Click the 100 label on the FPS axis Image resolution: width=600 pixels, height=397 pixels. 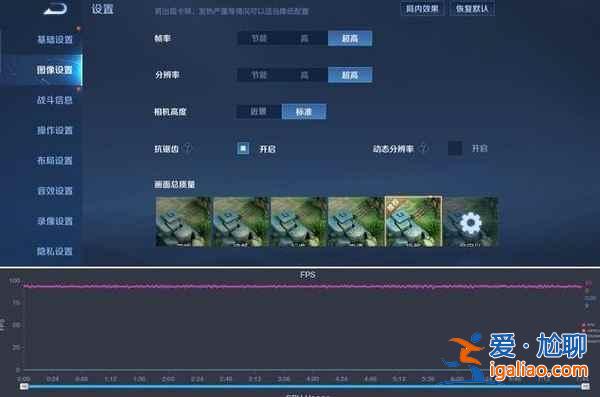coord(15,281)
